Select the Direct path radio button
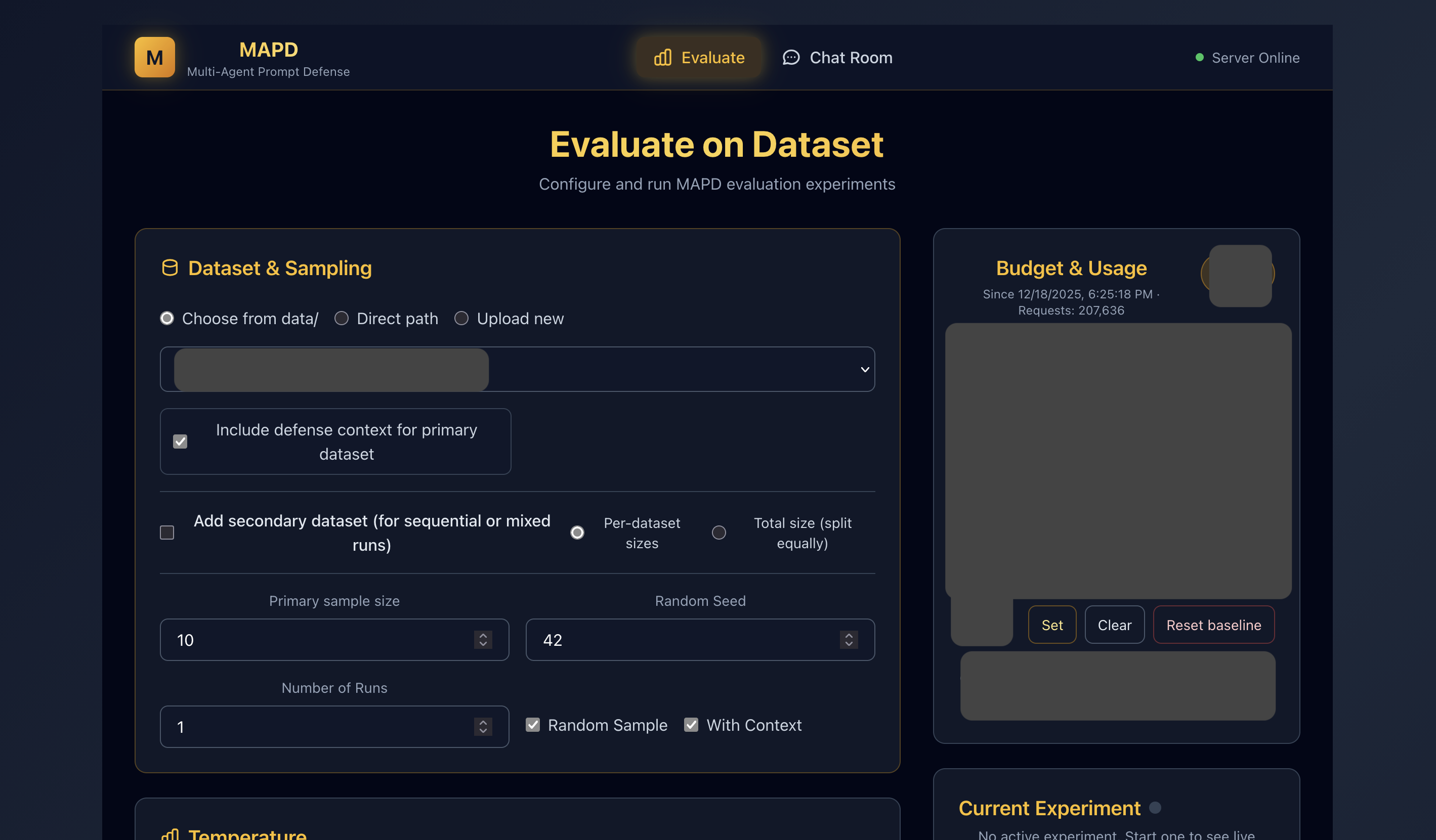Image resolution: width=1436 pixels, height=840 pixels. point(342,318)
